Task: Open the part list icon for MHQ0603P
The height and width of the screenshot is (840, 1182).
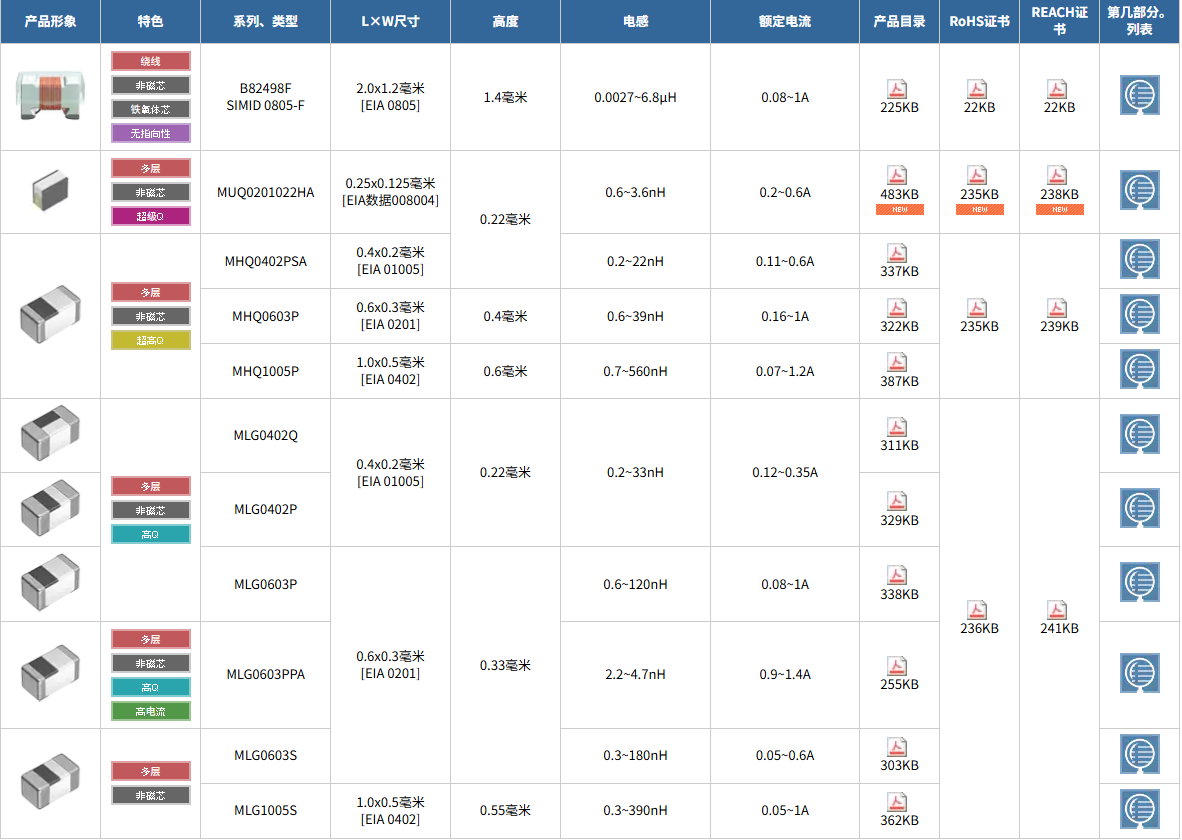Action: coord(1139,314)
